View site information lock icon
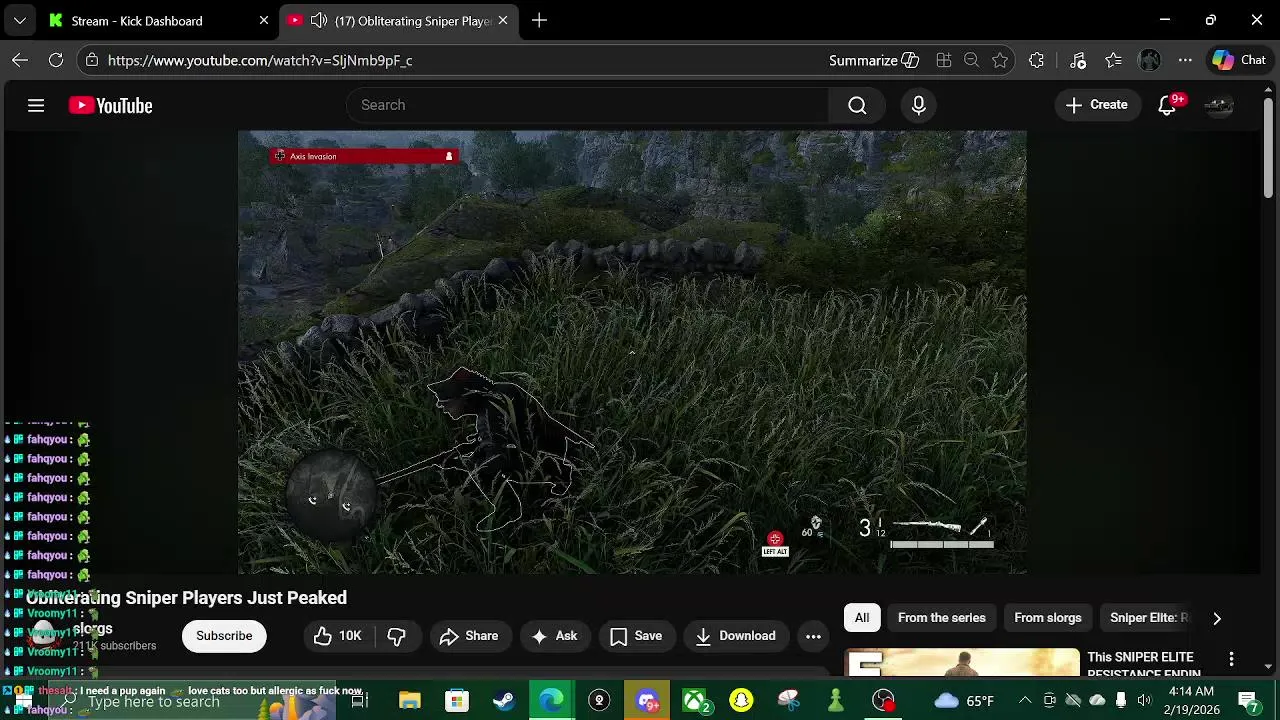This screenshot has width=1280, height=720. 92,60
